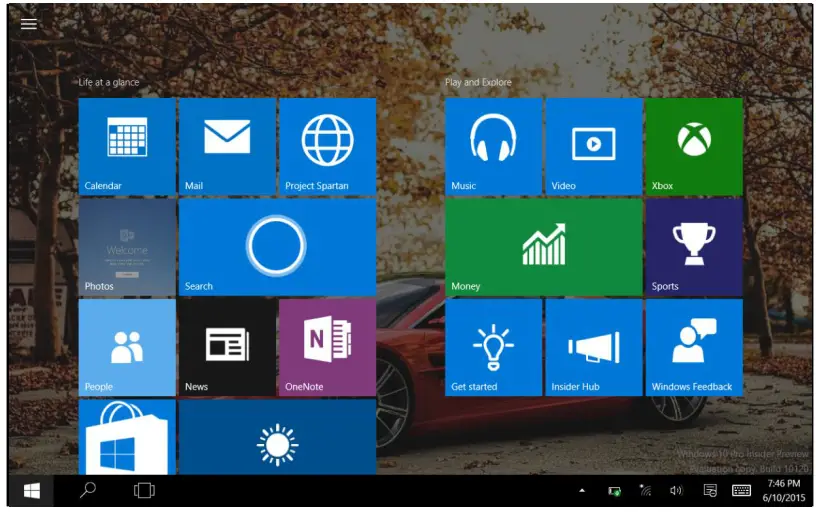
Task: Open the Mail tile
Action: pyautogui.click(x=227, y=146)
